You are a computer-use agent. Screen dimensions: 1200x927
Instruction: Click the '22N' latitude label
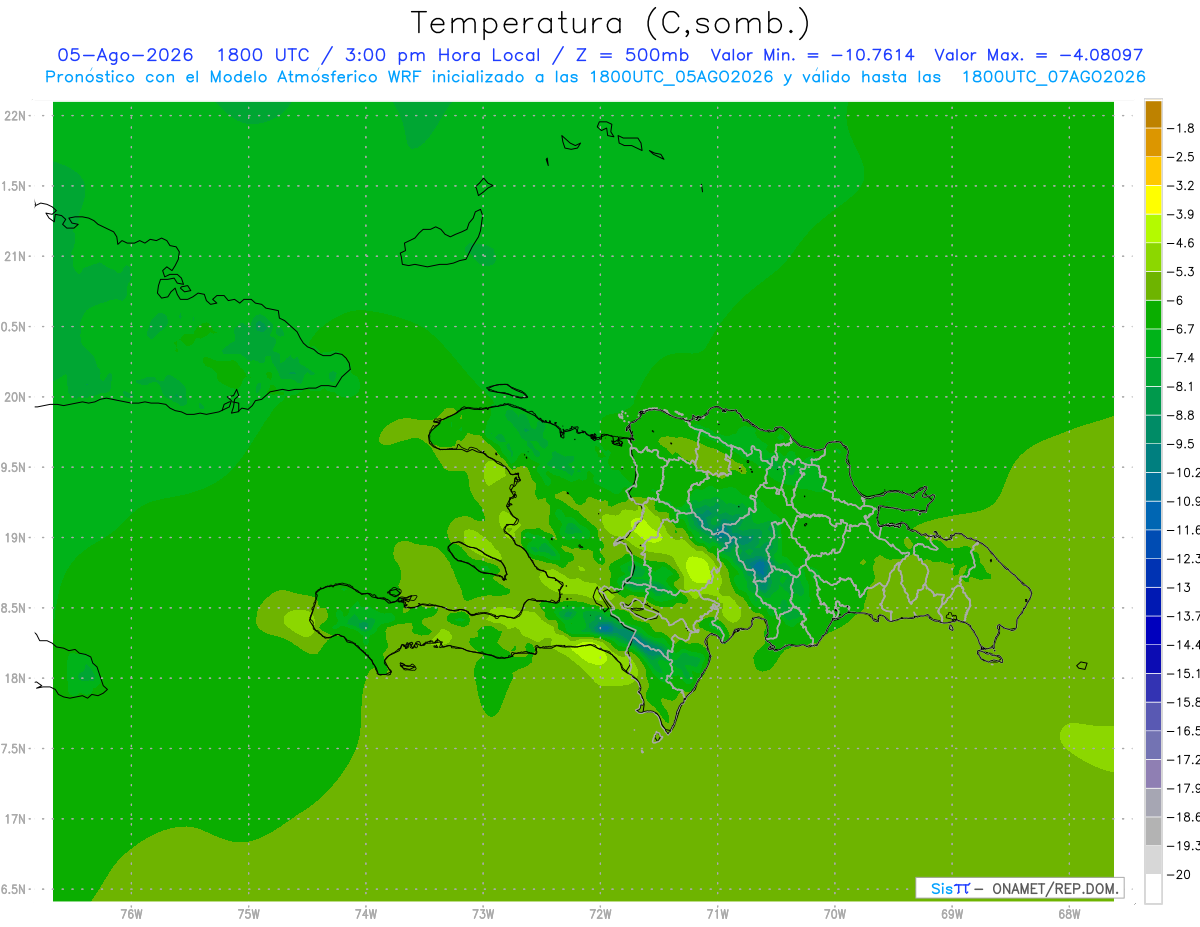[x=15, y=116]
